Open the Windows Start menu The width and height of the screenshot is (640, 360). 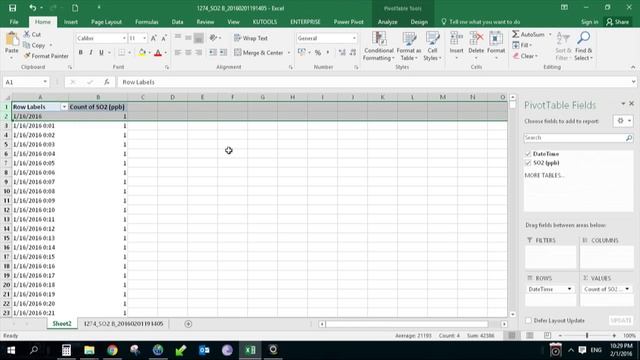[x=11, y=350]
